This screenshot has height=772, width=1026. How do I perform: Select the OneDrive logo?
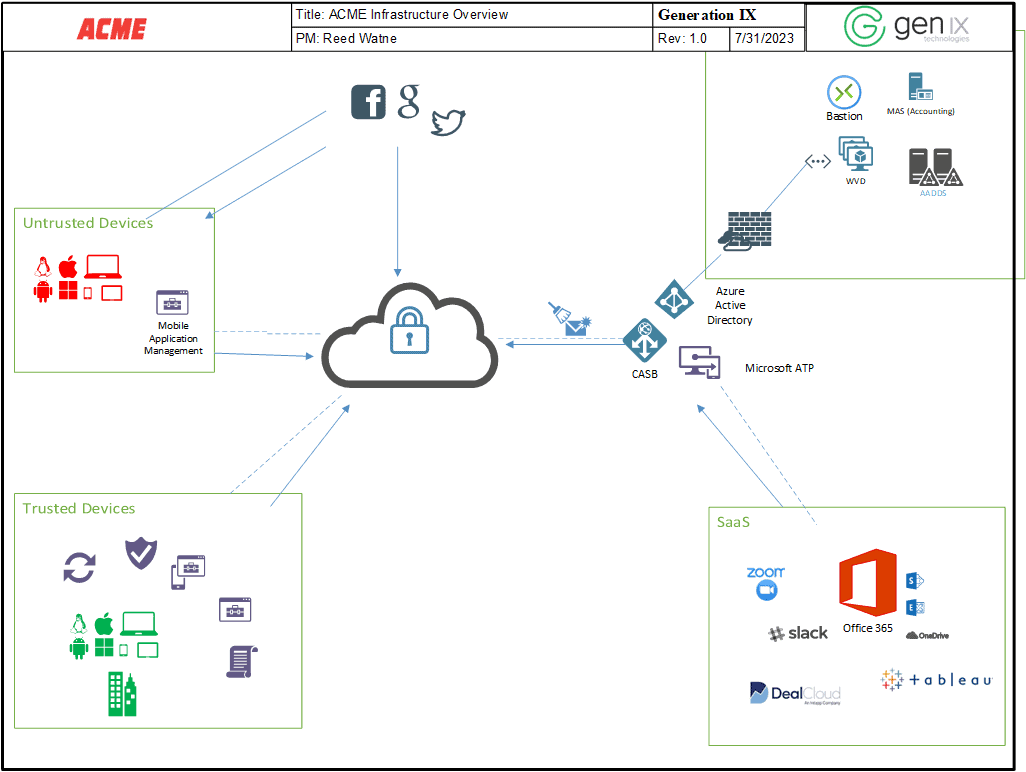(927, 635)
